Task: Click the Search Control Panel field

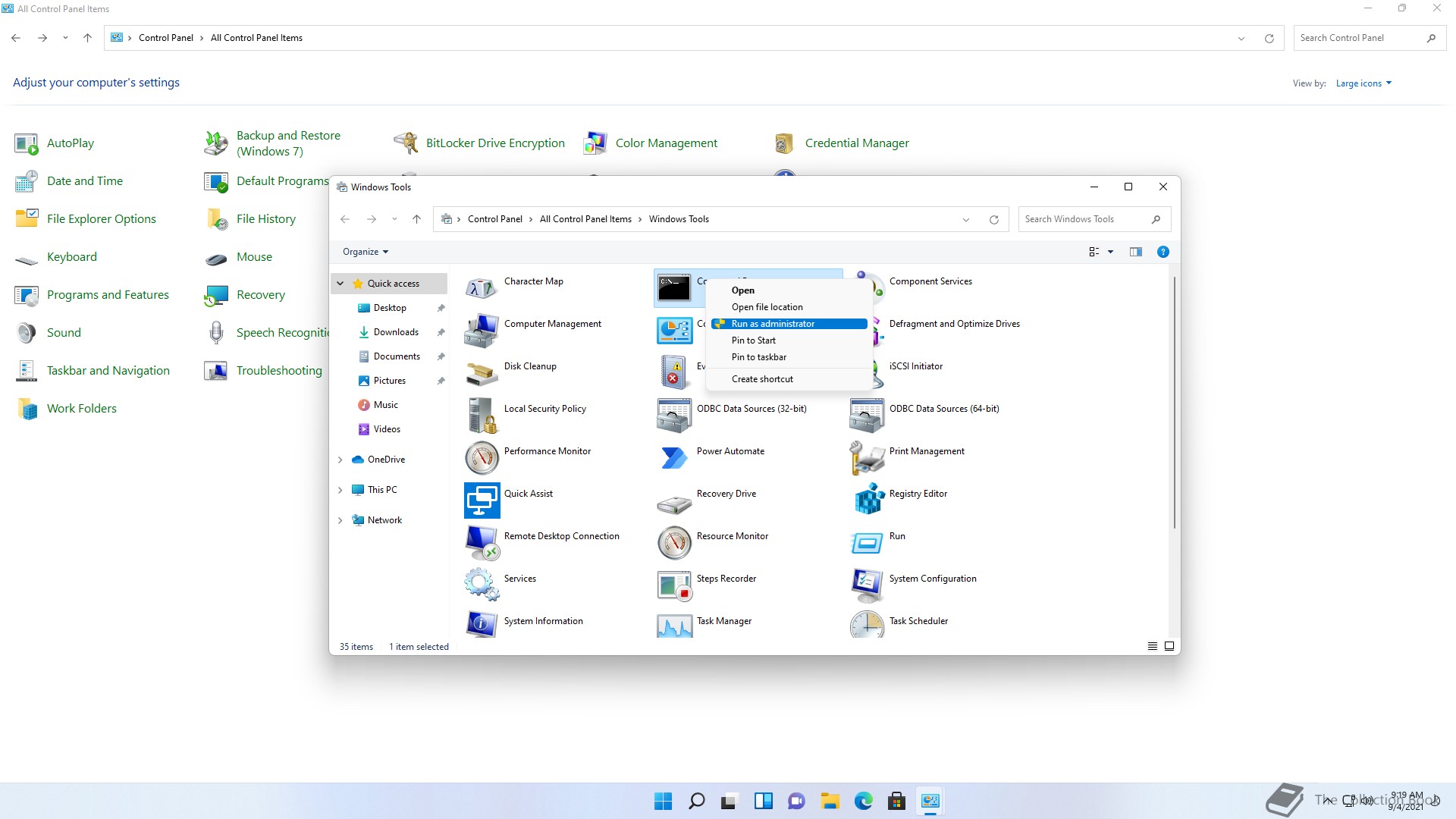Action: click(x=1370, y=38)
